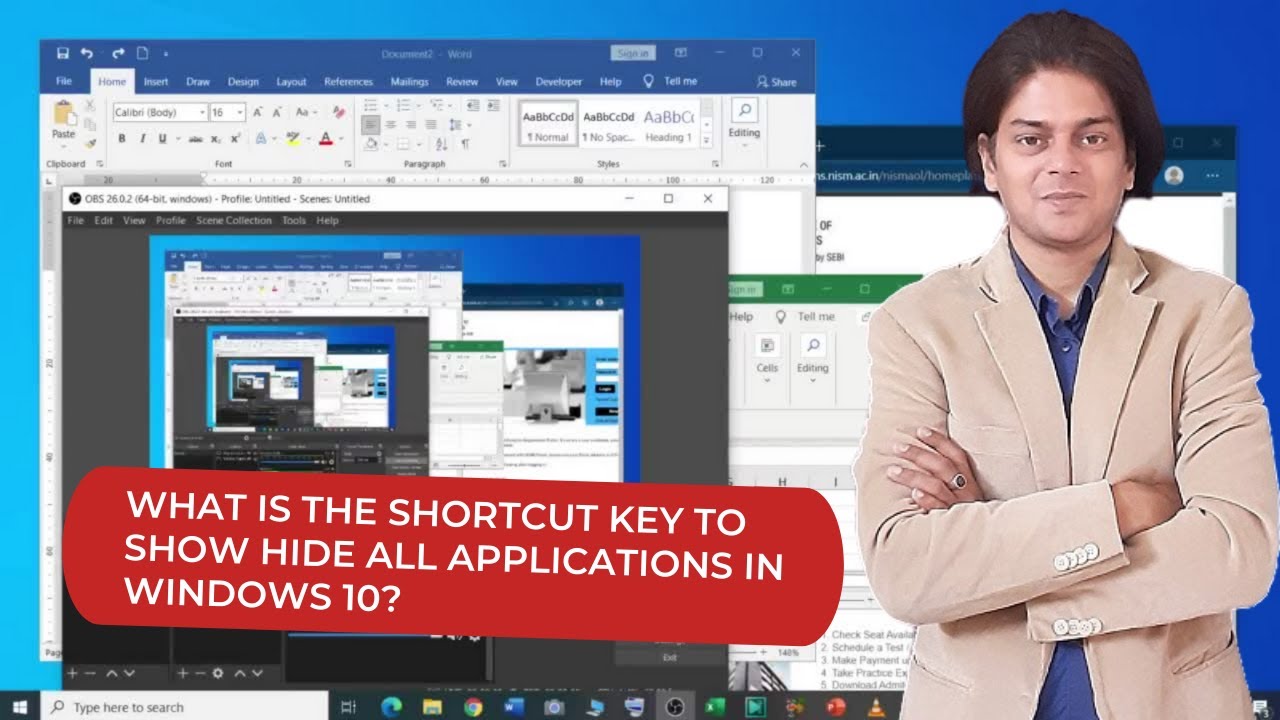Click Type here to search box
The image size is (1280, 720).
(184, 707)
